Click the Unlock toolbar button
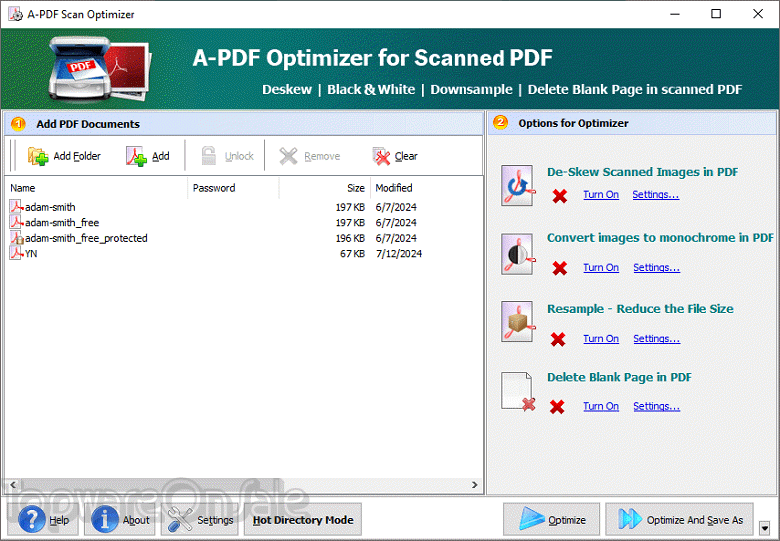Viewport: 780px width, 541px height. click(x=227, y=156)
